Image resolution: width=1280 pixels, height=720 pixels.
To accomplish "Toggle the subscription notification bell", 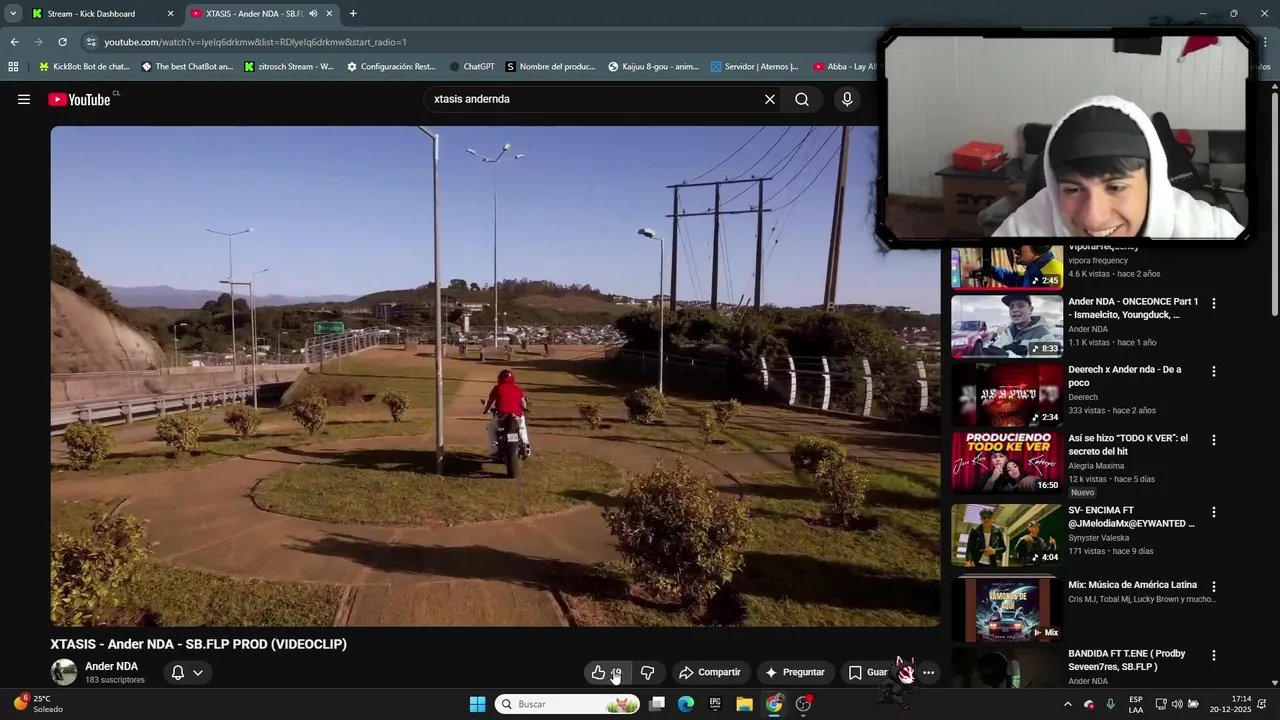I will [x=187, y=673].
